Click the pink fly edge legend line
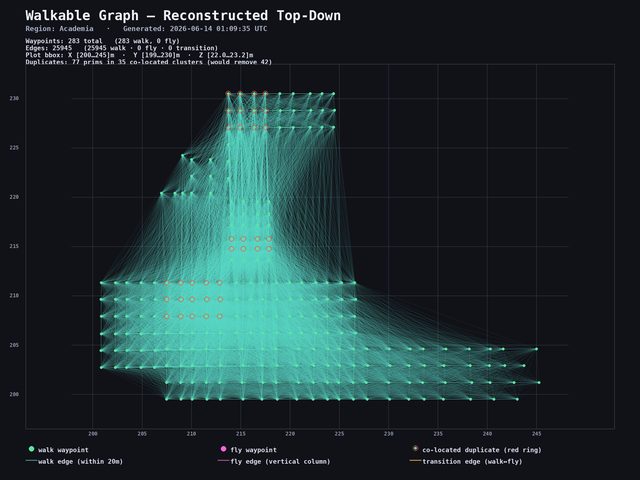This screenshot has height=480, width=640. click(223, 461)
